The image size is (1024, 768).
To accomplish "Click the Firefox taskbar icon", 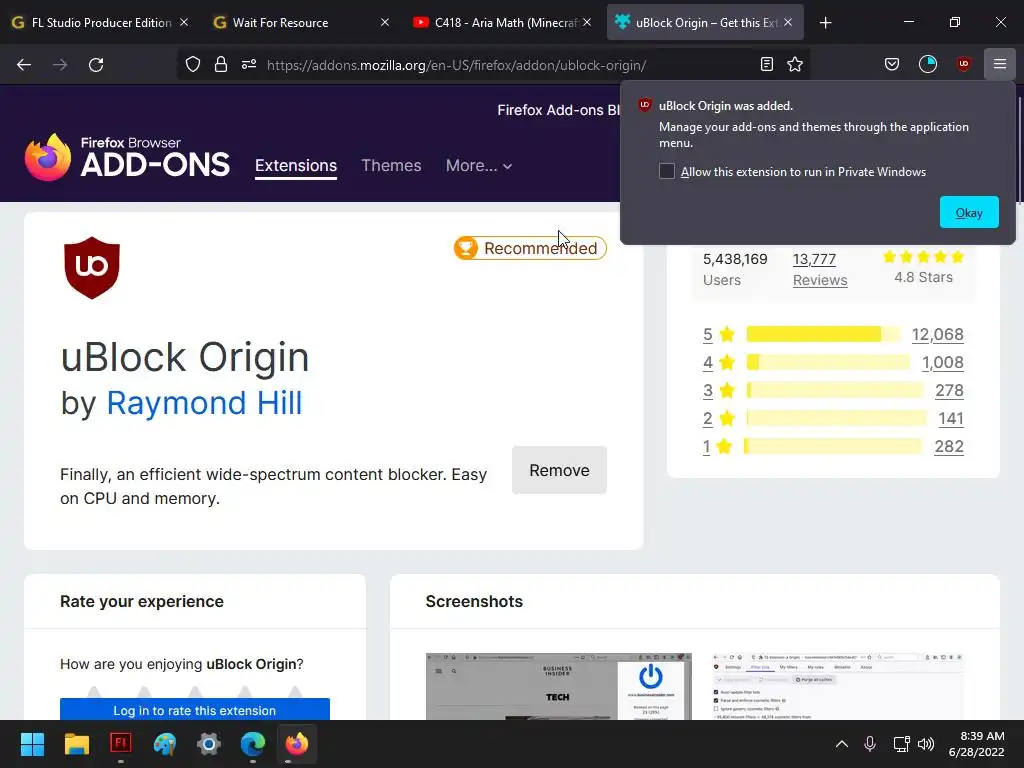I will (x=296, y=744).
